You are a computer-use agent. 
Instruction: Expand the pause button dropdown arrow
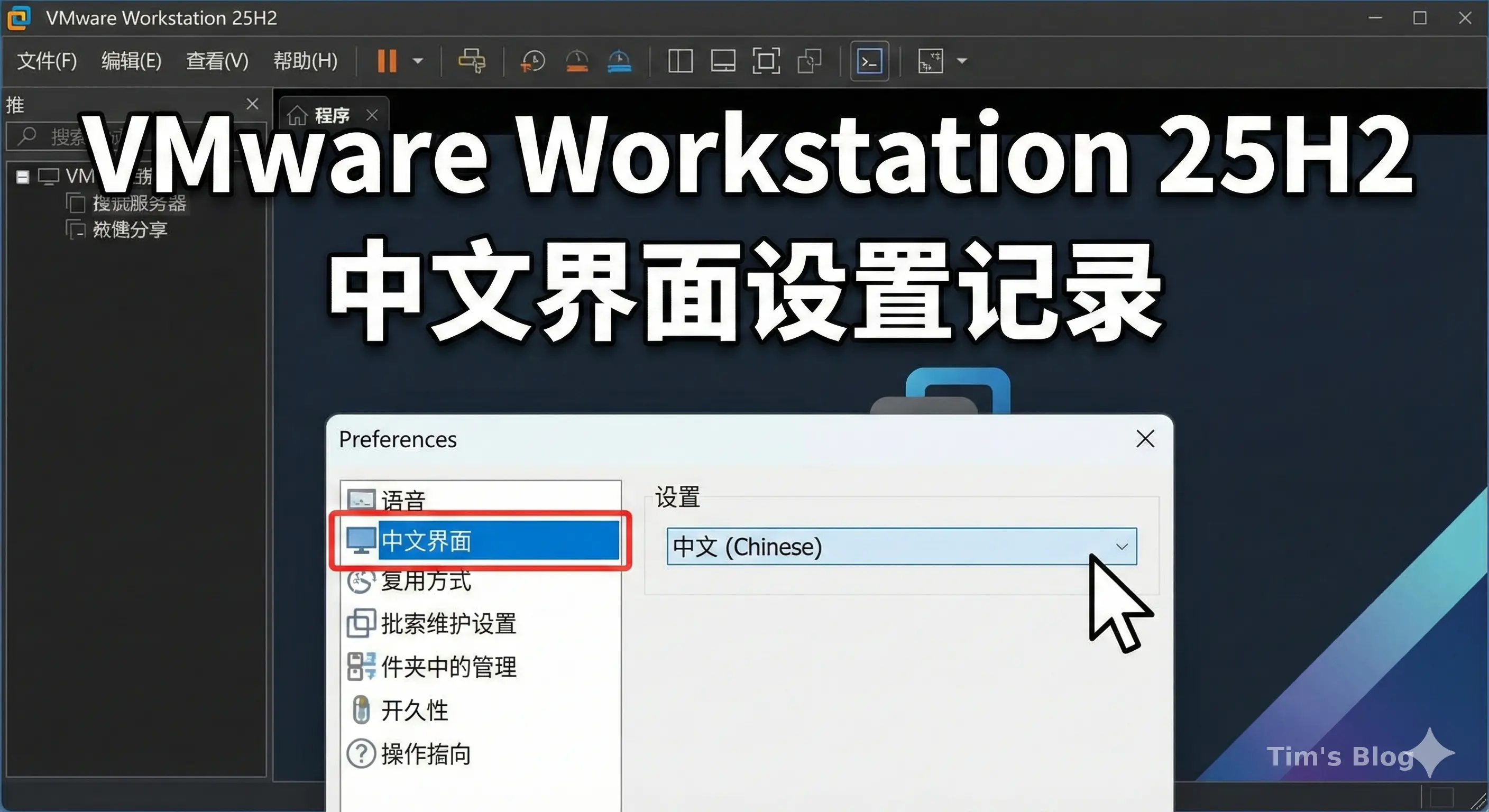(418, 61)
